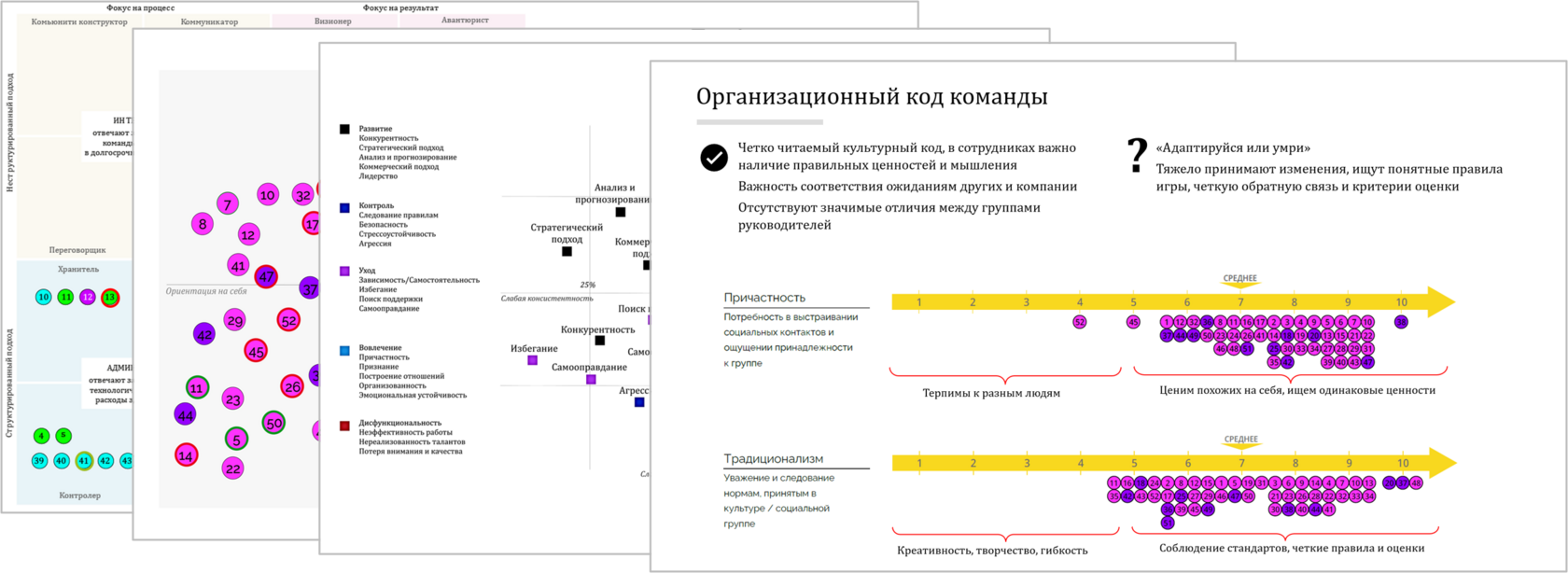Viewport: 1568px width, 573px height.
Task: Click circle 45 under the Причастность scale
Action: click(x=1133, y=322)
